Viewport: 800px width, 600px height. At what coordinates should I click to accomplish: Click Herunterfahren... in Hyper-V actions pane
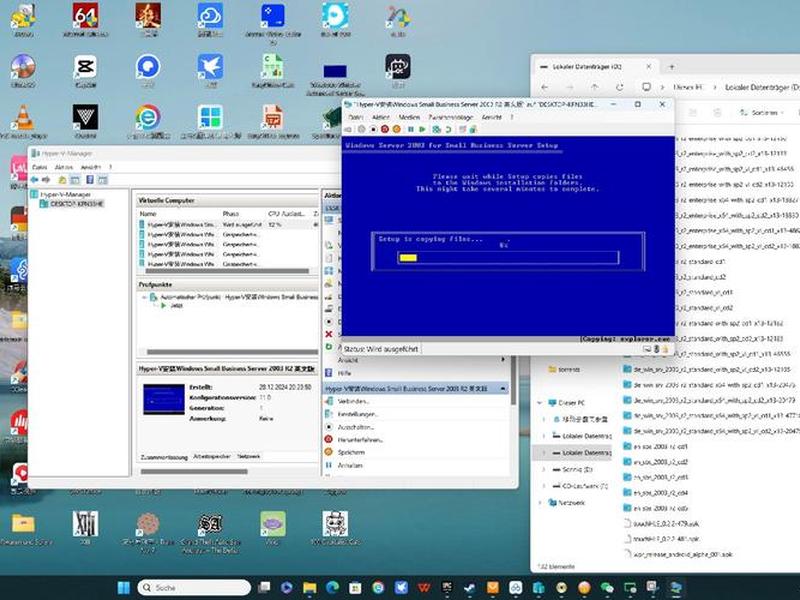click(360, 440)
